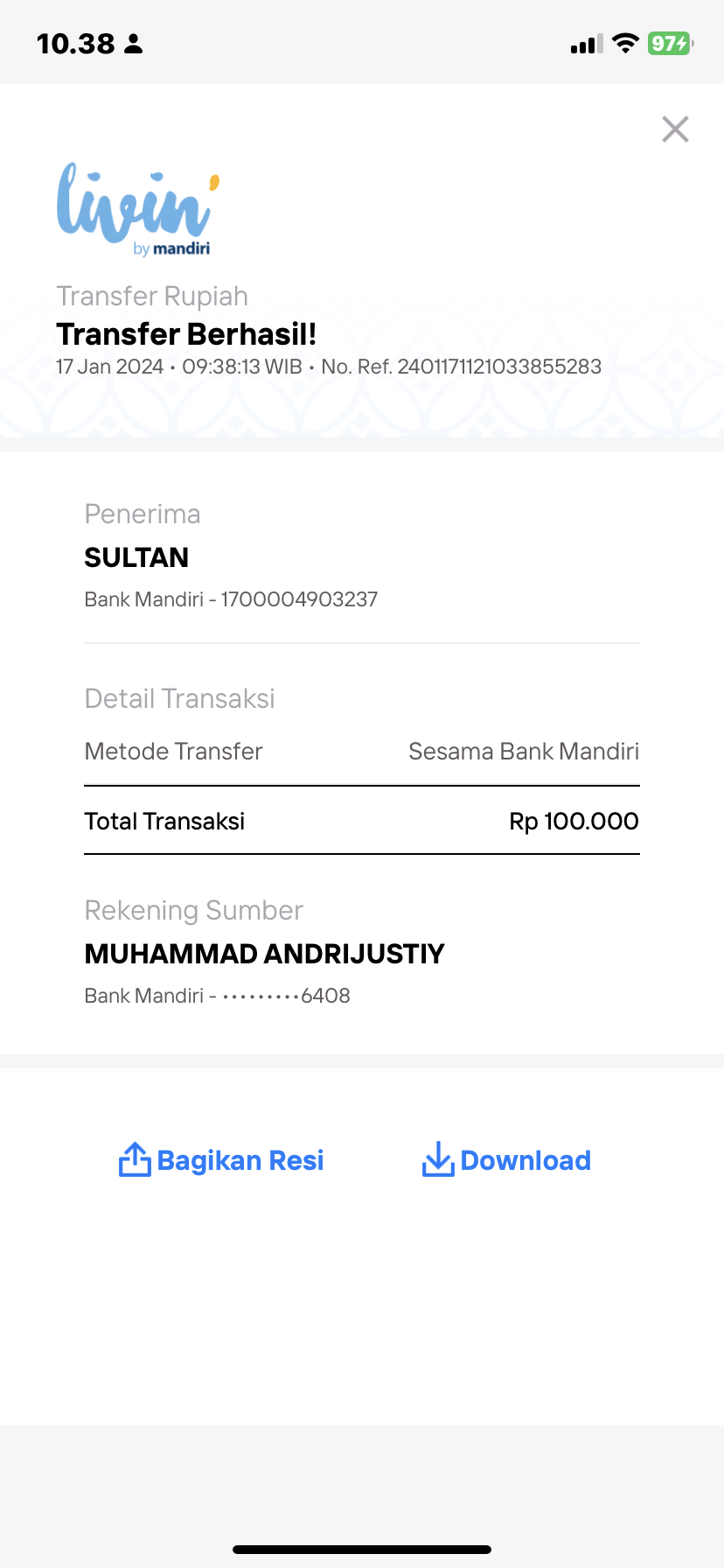The image size is (724, 1568).
Task: Tap the cellular signal bars icon
Action: (x=587, y=45)
